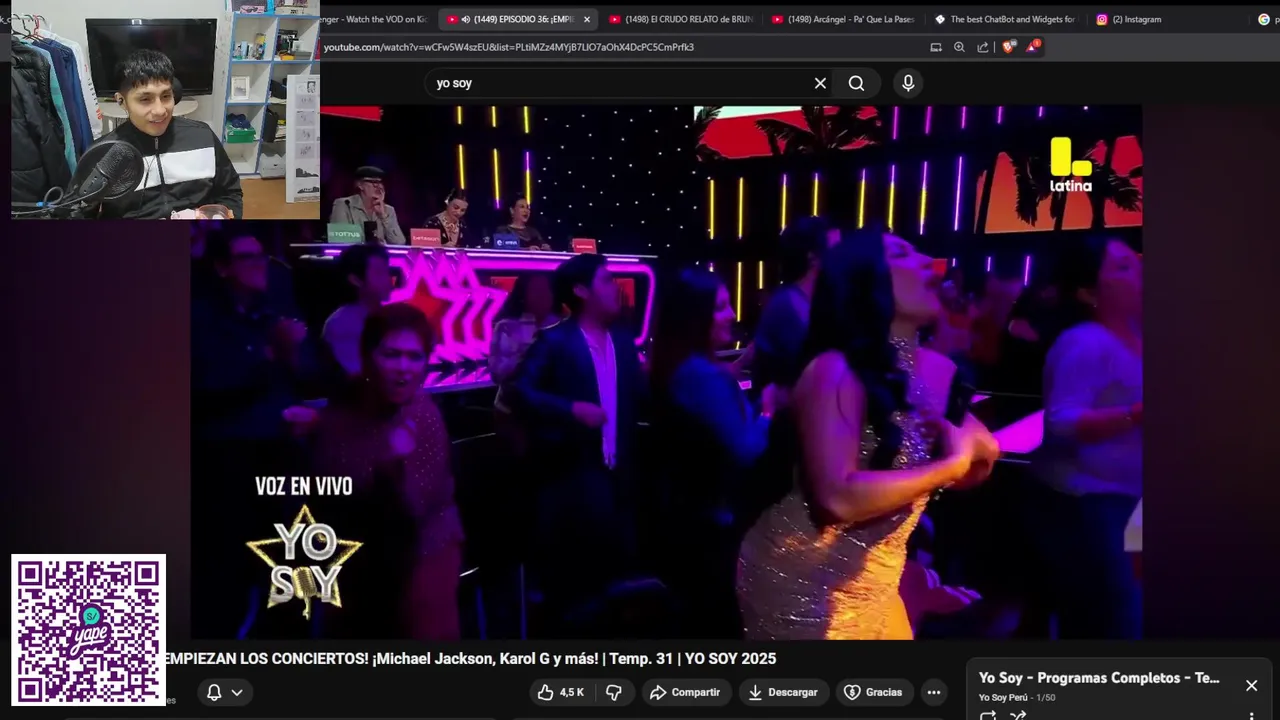Click the Descargar download button
The image size is (1280, 720).
tap(783, 692)
